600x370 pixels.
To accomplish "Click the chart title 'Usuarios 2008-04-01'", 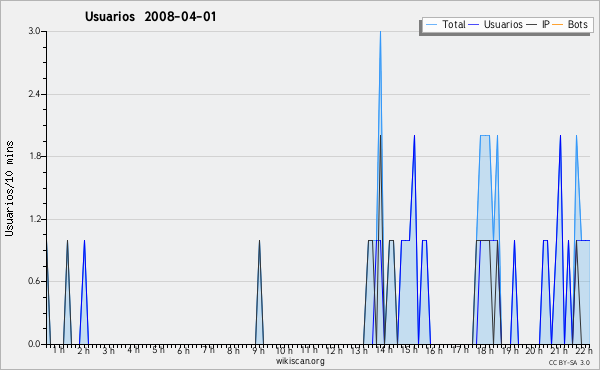I will tap(150, 17).
